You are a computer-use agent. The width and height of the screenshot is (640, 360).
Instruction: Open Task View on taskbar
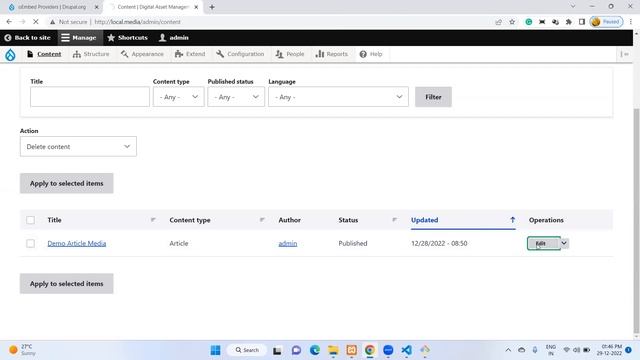[278, 350]
